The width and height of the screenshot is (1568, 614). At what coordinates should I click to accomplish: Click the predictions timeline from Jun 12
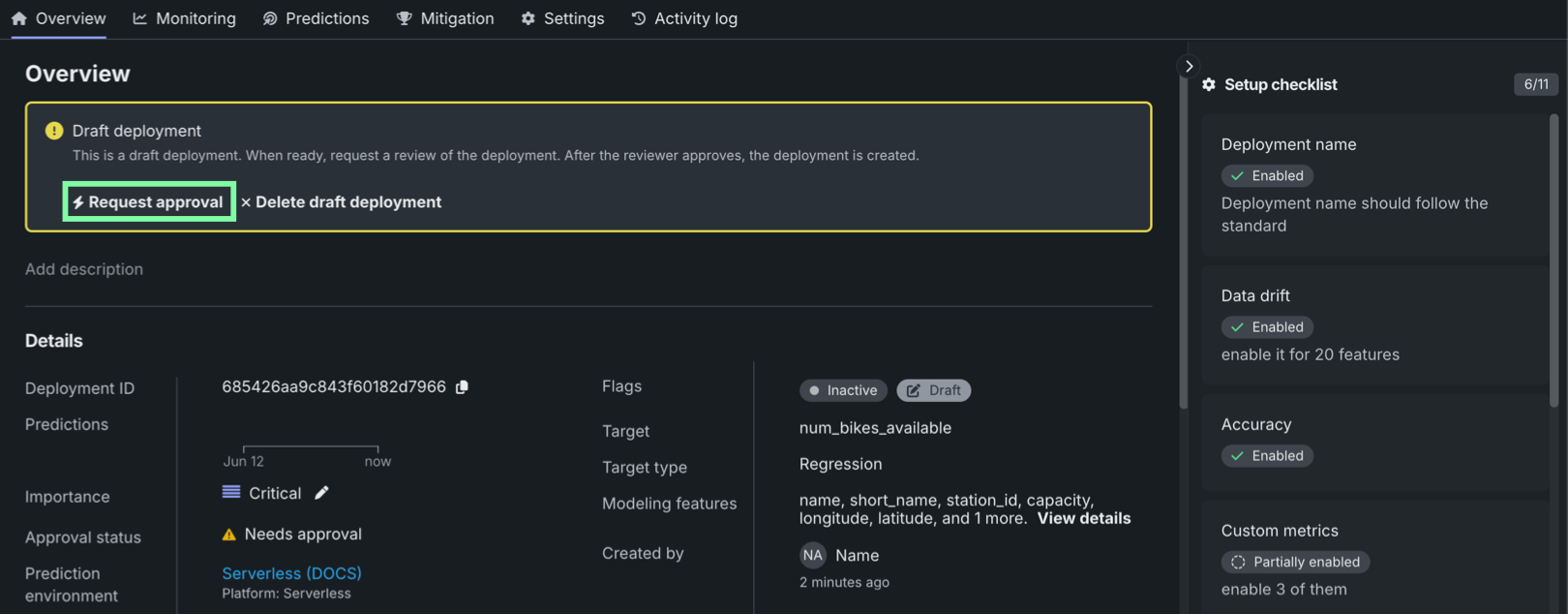[310, 448]
